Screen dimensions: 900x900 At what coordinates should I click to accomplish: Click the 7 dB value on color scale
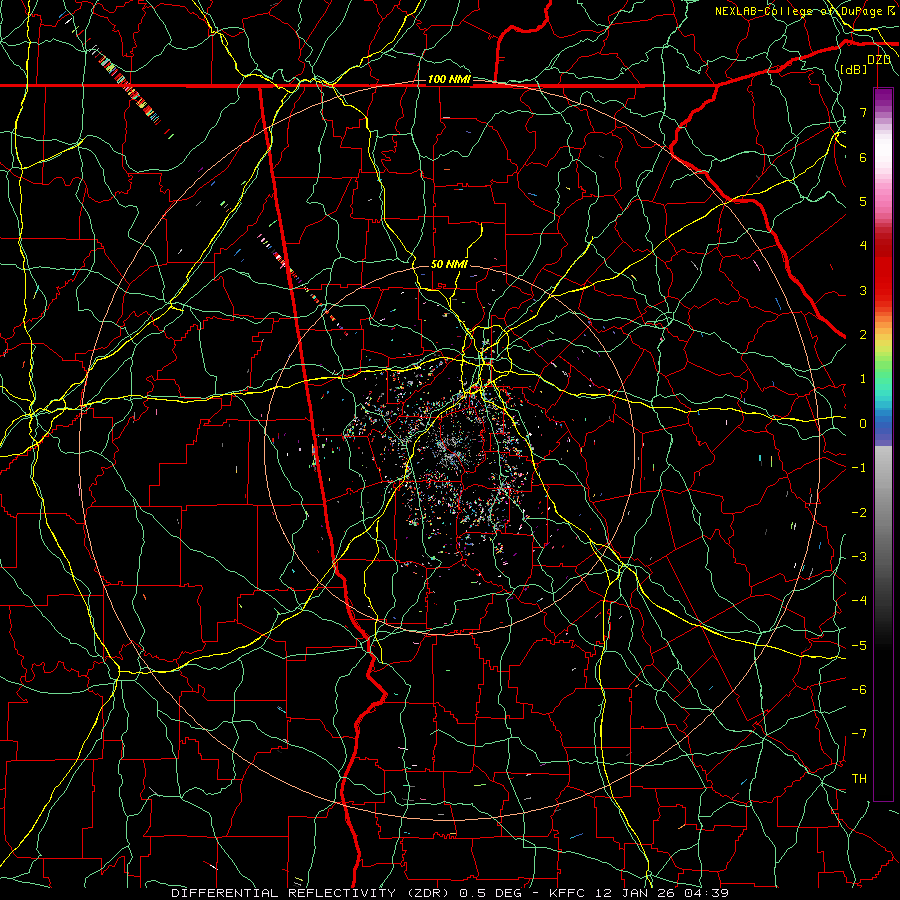(863, 112)
